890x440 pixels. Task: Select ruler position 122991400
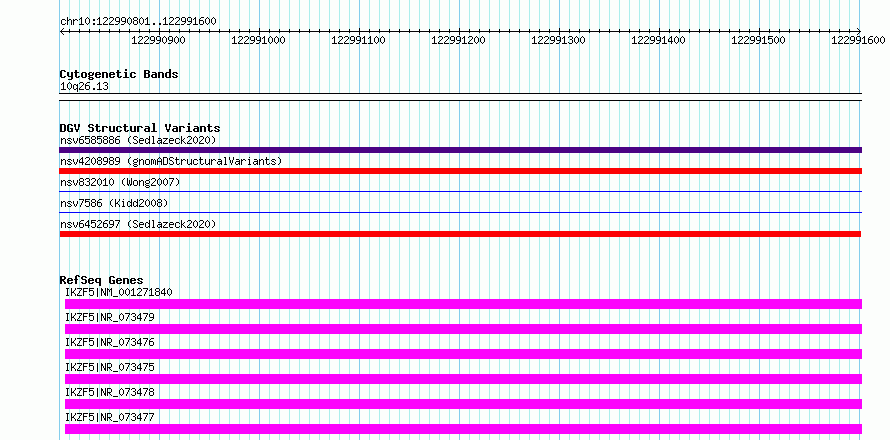click(658, 40)
